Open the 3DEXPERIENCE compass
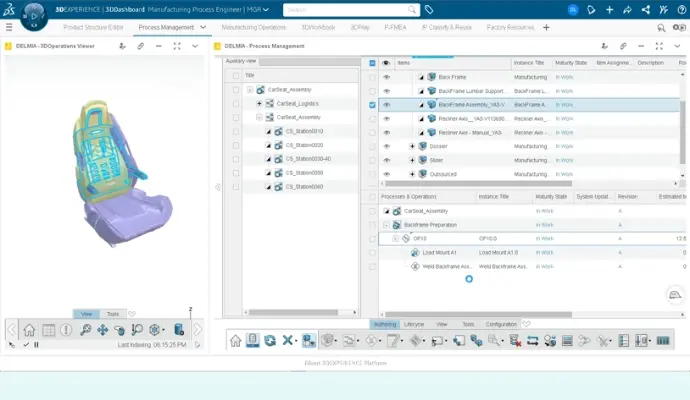Viewport: 690px width, 400px height. tap(34, 16)
